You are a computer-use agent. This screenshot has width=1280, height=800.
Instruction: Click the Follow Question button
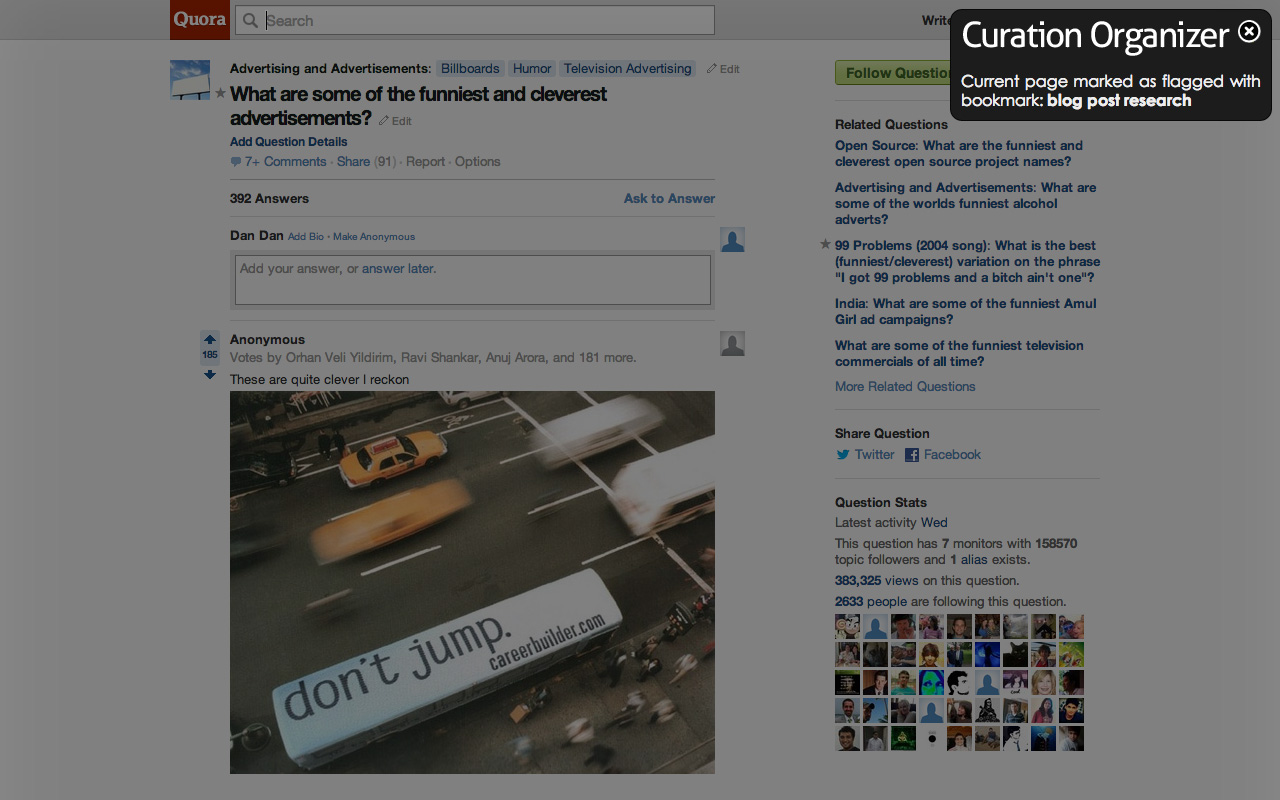coord(893,72)
